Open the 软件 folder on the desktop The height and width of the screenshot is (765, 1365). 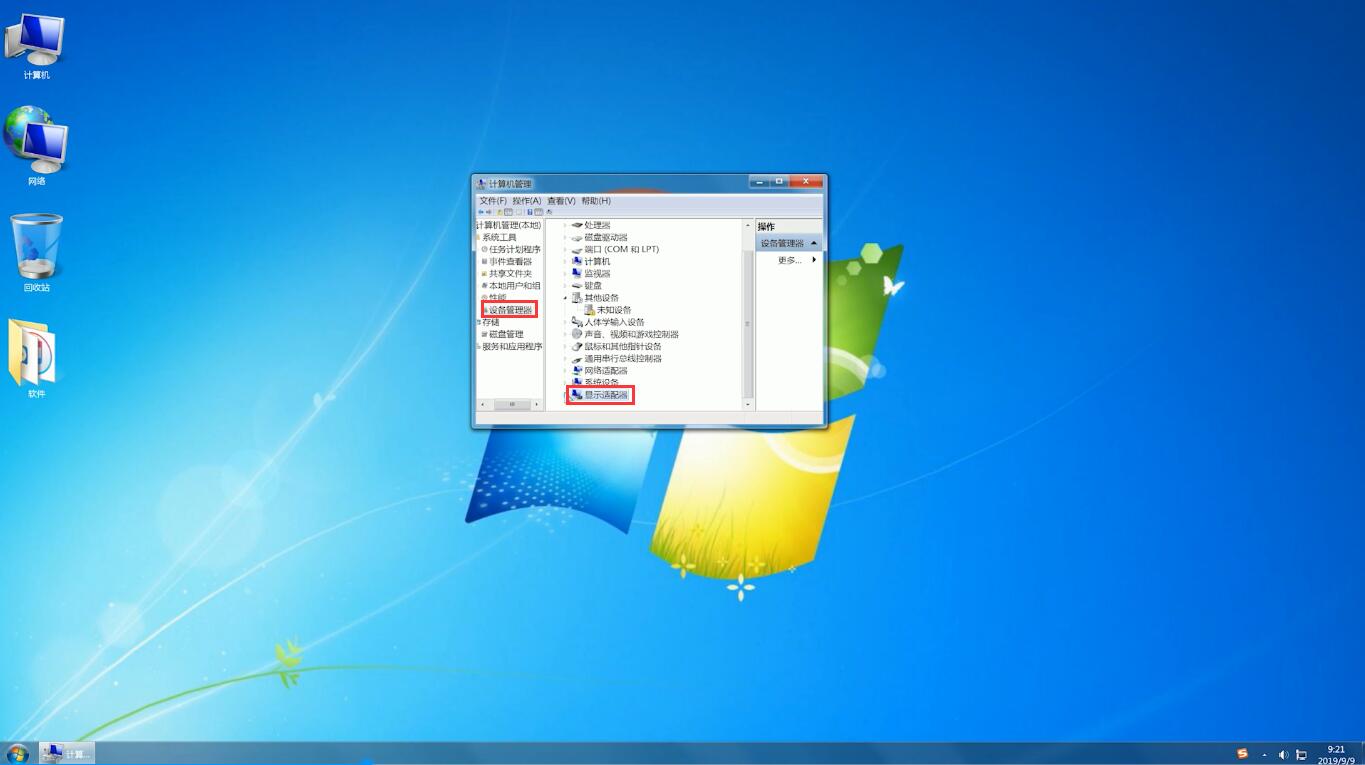point(36,359)
